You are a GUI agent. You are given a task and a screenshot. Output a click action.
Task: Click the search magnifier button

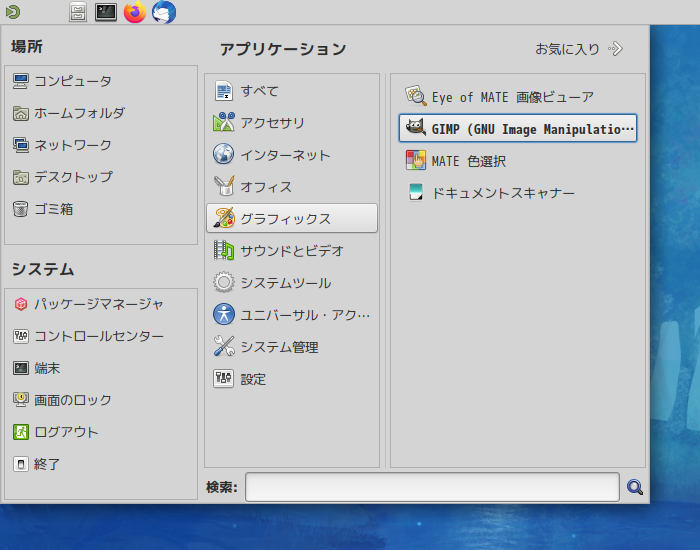click(634, 487)
